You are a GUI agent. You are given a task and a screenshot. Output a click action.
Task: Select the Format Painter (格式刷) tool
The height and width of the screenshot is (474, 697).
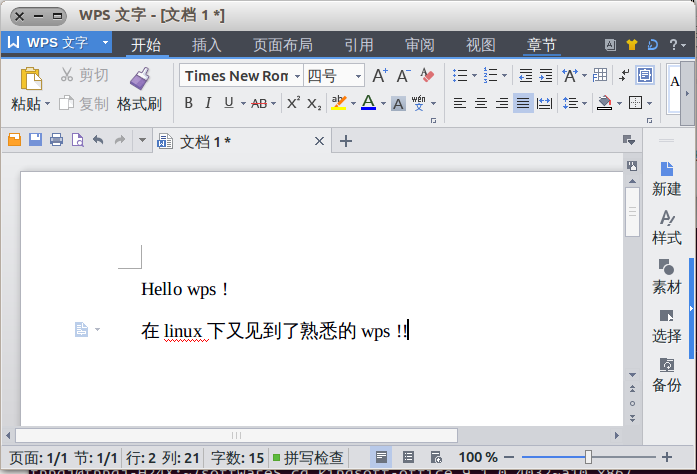click(x=140, y=89)
